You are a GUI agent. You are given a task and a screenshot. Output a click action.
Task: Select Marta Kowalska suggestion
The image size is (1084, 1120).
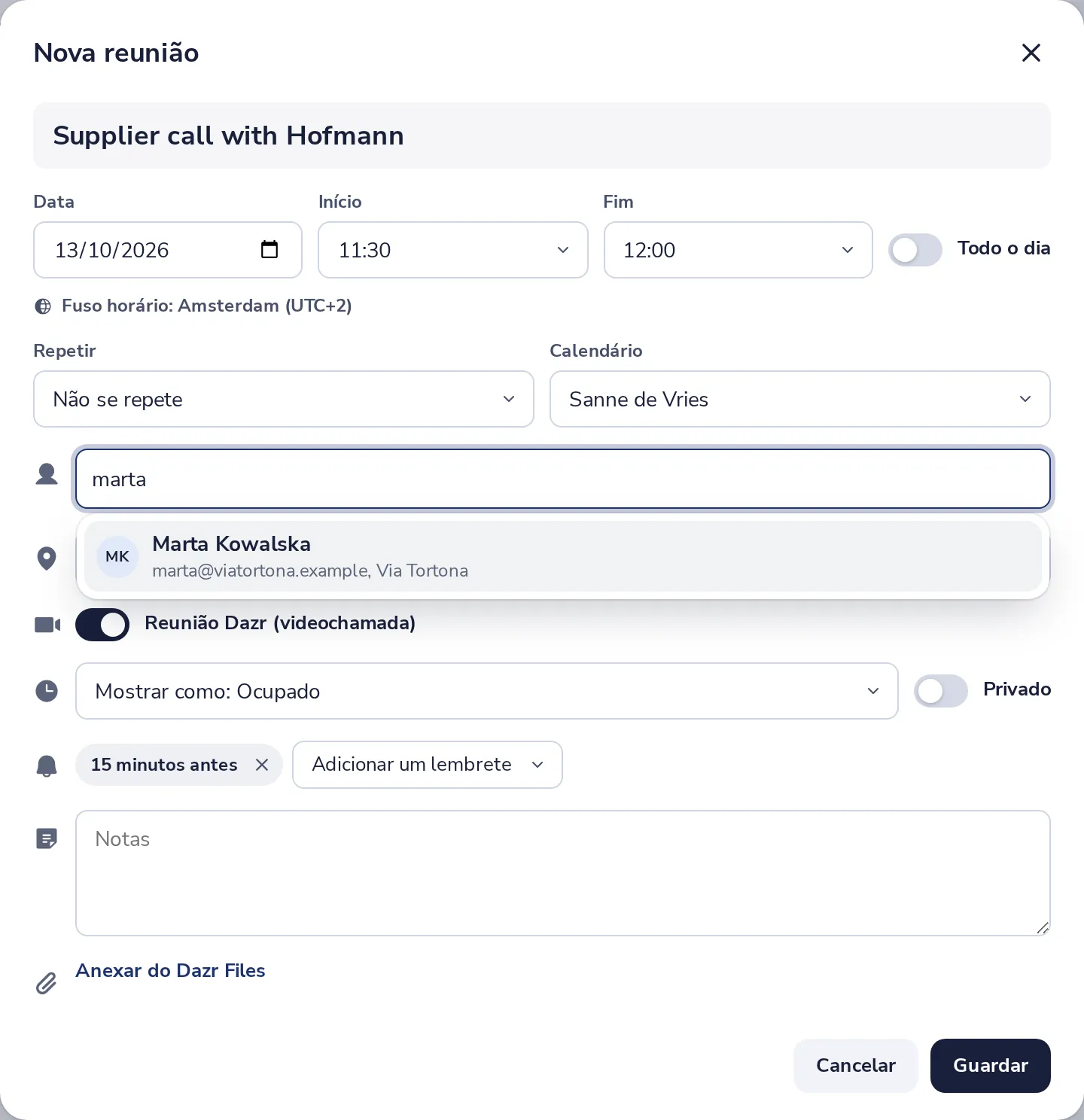[563, 557]
